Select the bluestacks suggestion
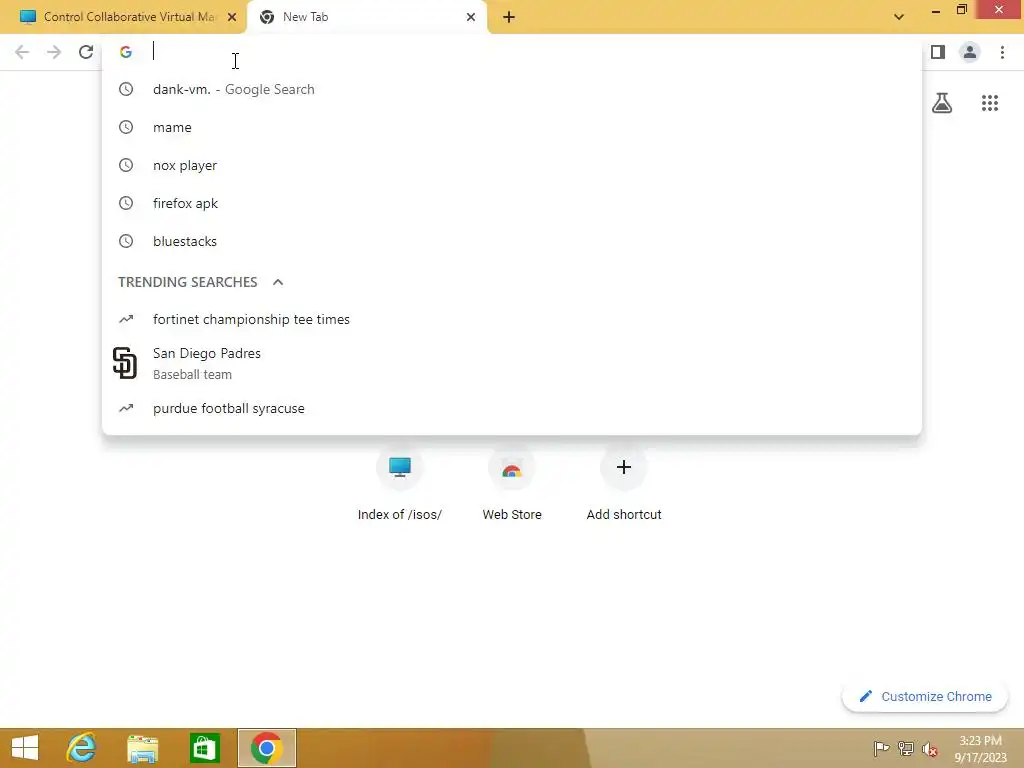The image size is (1024, 768). pyautogui.click(x=512, y=241)
